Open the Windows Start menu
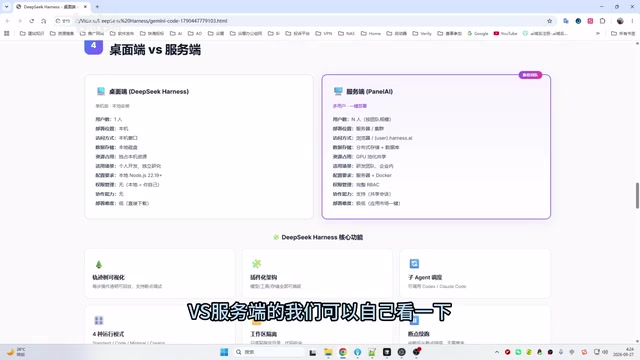Screen dimensions: 640x360 [x=224, y=352]
